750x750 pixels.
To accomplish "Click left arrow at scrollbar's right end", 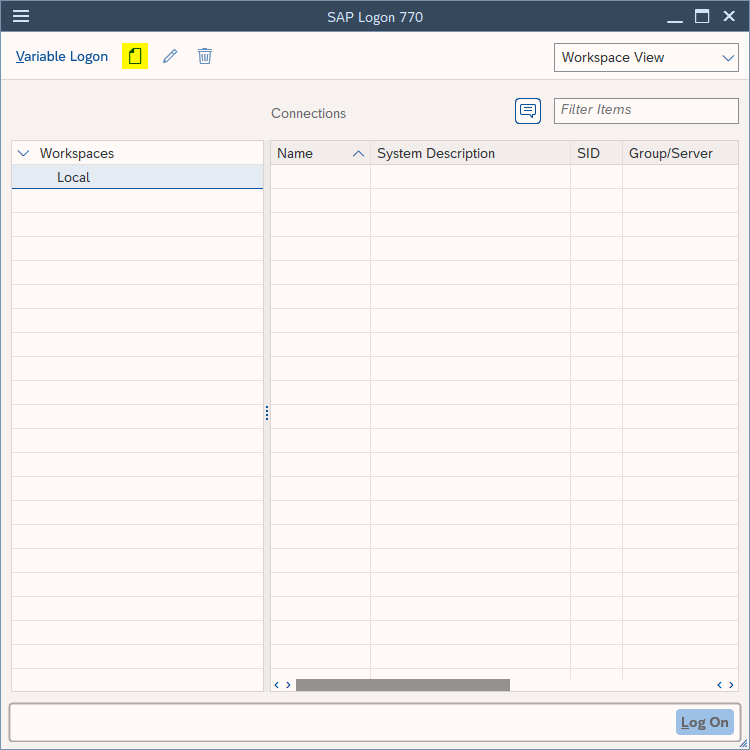I will [x=719, y=685].
